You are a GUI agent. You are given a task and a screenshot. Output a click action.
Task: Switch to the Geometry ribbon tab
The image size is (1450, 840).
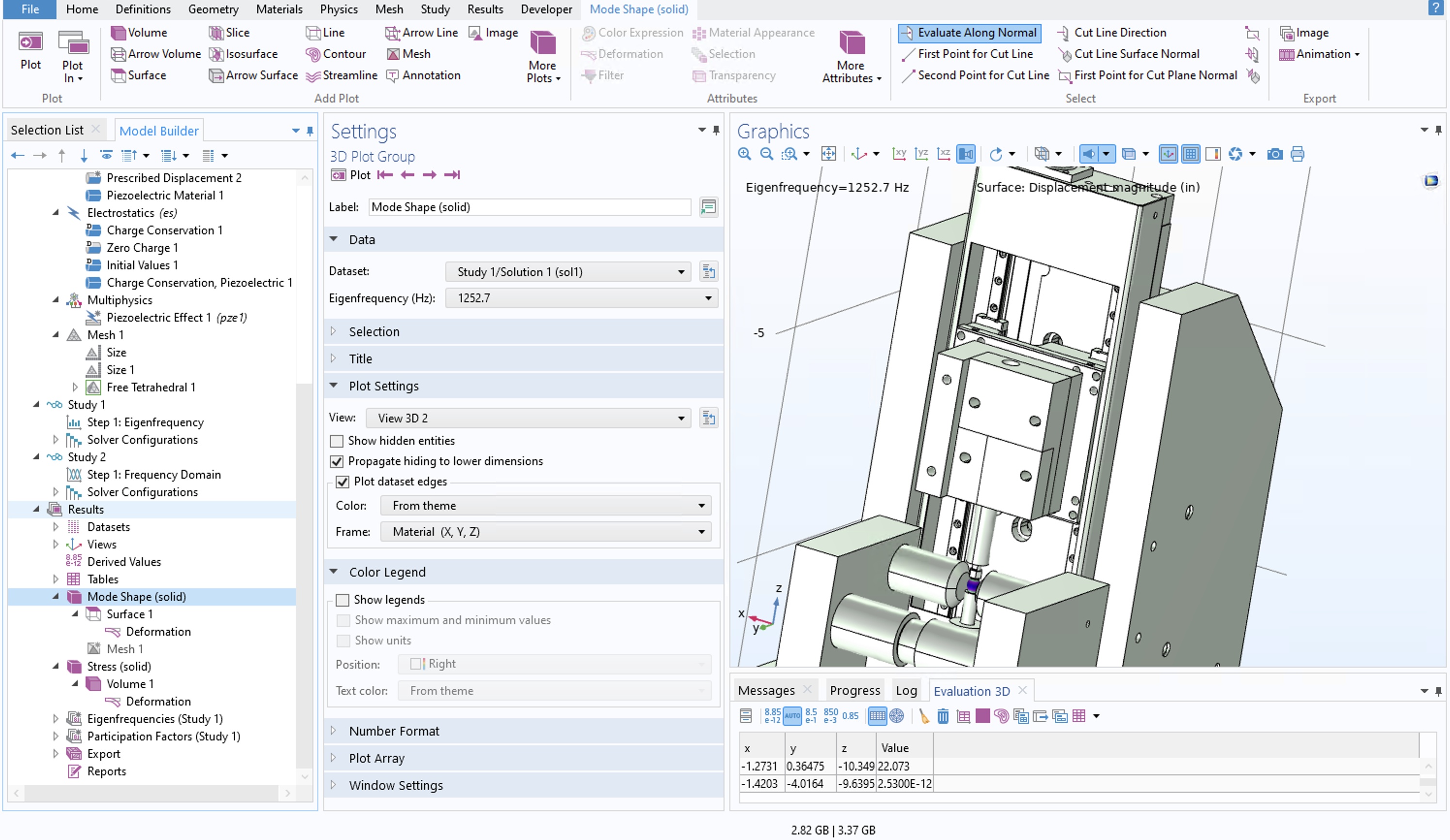point(213,9)
